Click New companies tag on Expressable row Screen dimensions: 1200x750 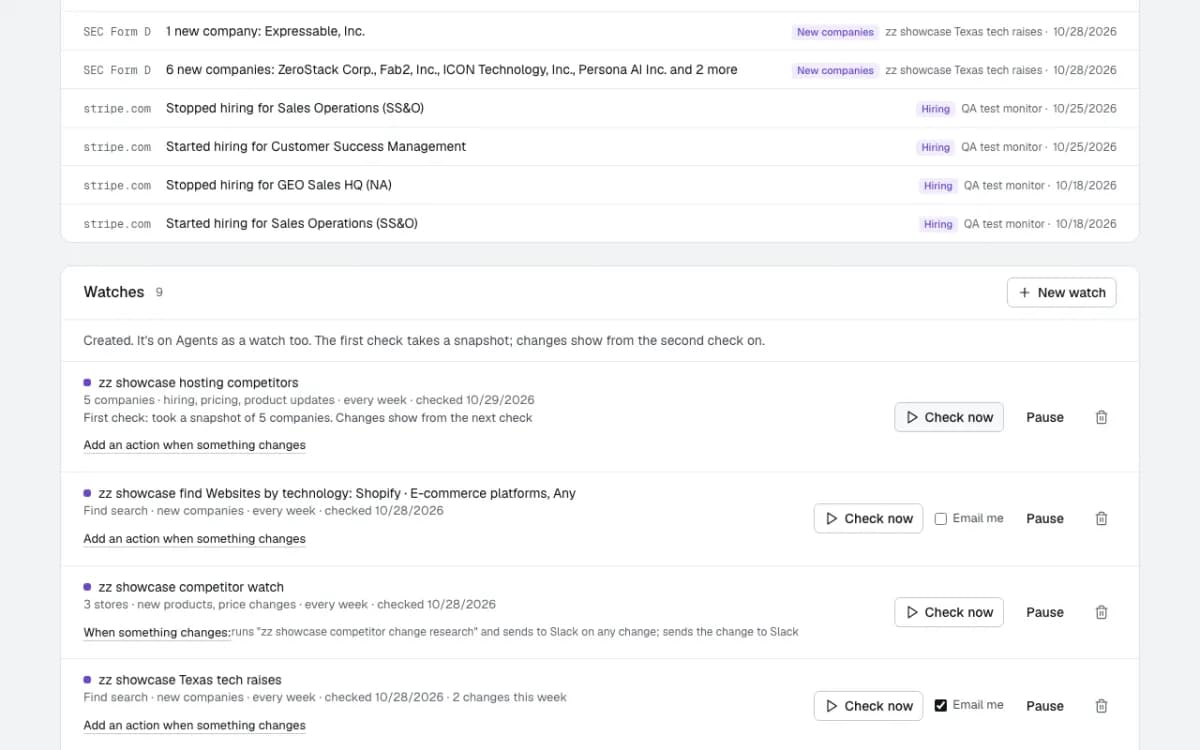pyautogui.click(x=835, y=32)
